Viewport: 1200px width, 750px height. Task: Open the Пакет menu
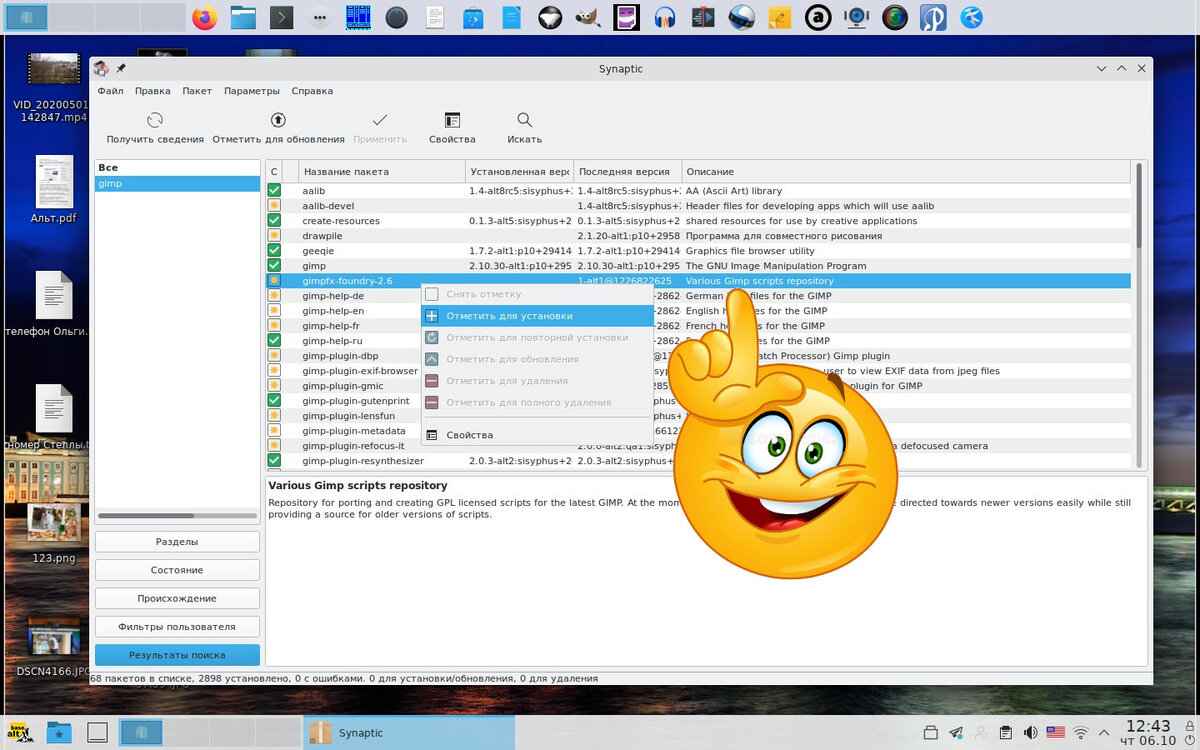coord(197,90)
